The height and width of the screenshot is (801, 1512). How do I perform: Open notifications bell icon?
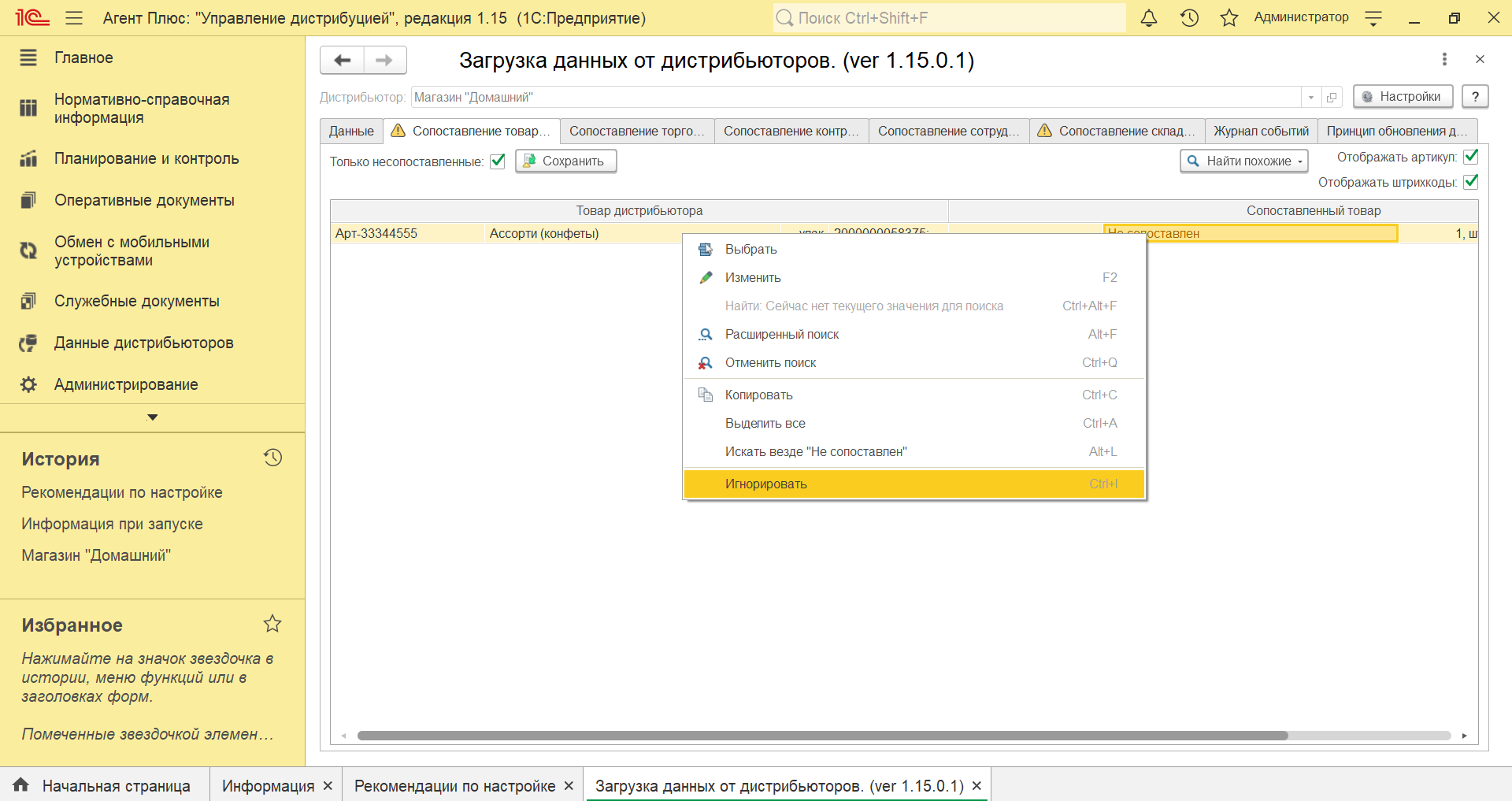pos(1149,17)
